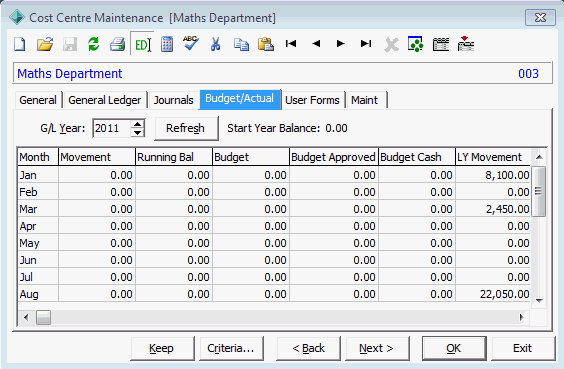Click the horizontal scrollbar left arrow
This screenshot has height=369, width=564.
click(26, 317)
